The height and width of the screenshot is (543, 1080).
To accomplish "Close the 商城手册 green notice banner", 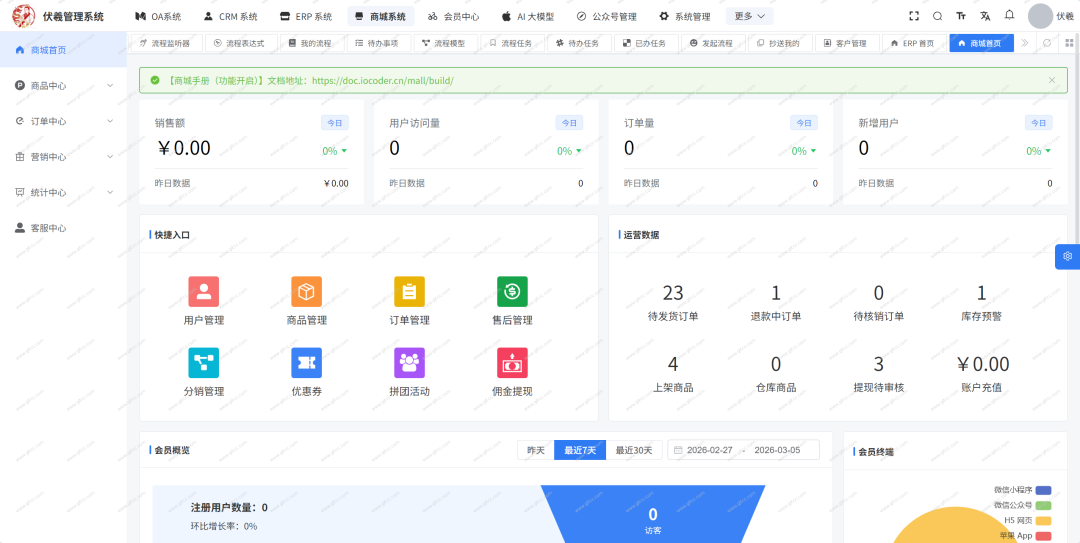I will pos(1052,80).
